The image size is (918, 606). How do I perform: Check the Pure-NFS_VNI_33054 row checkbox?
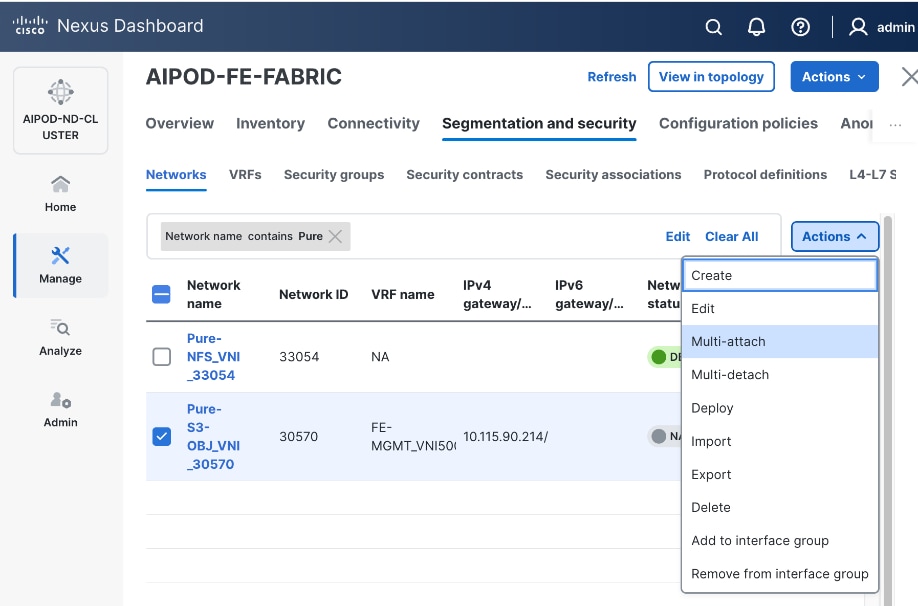[x=161, y=357]
